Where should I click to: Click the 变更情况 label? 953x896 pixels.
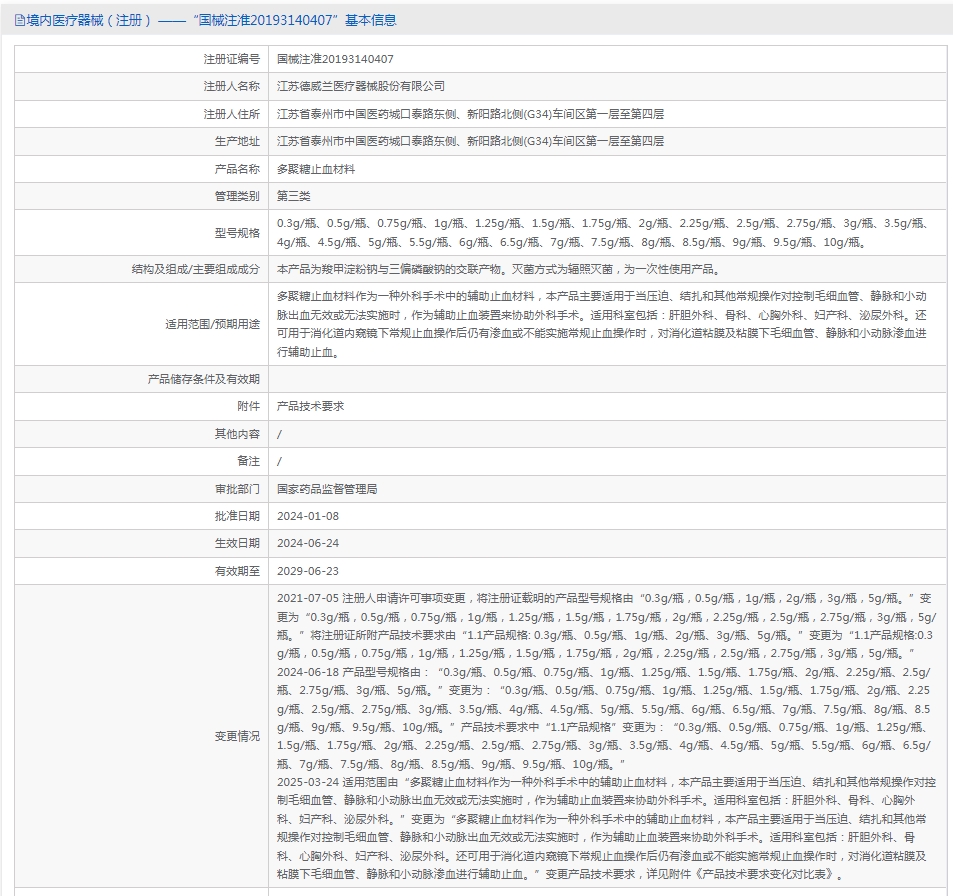pyautogui.click(x=237, y=736)
